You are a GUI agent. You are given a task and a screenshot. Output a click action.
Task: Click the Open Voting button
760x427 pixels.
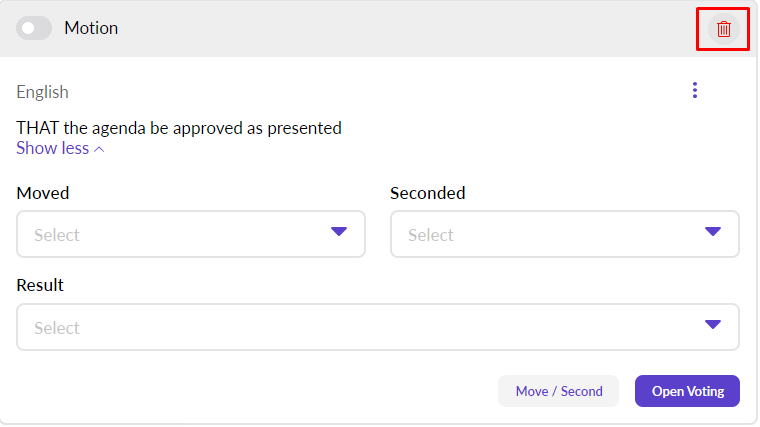[687, 391]
